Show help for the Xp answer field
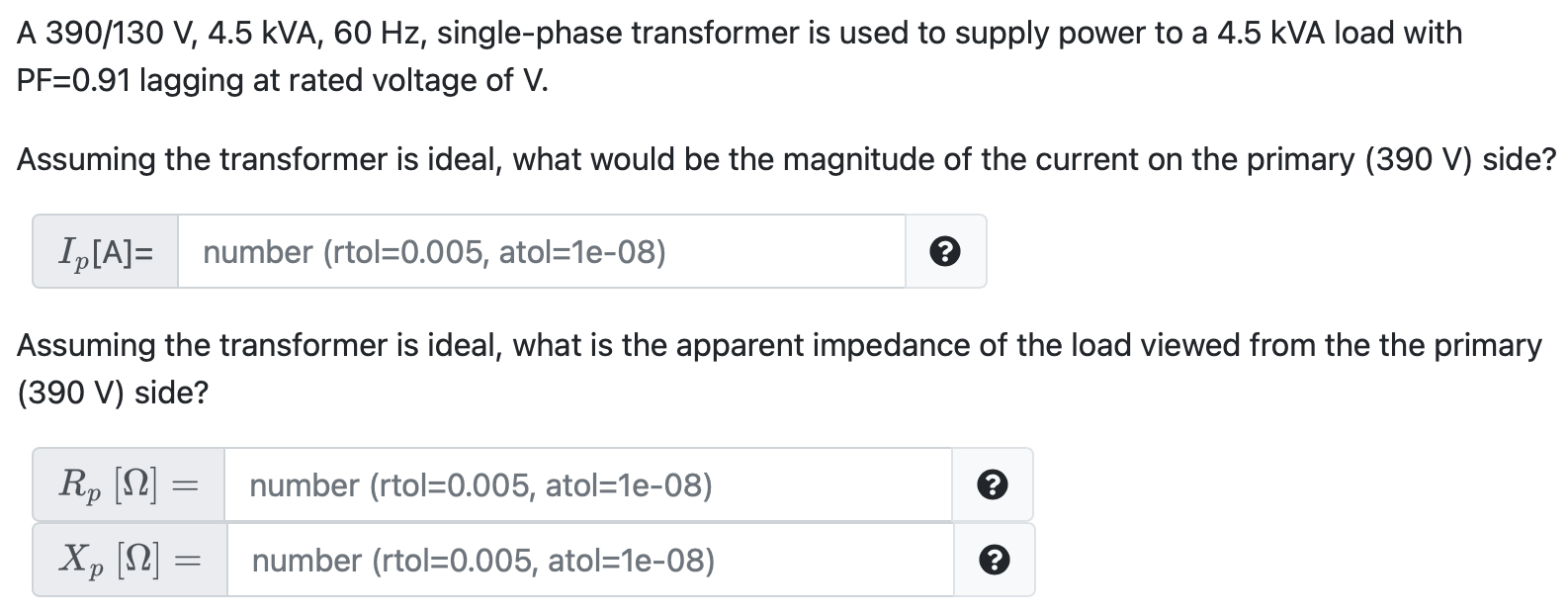 [x=994, y=561]
